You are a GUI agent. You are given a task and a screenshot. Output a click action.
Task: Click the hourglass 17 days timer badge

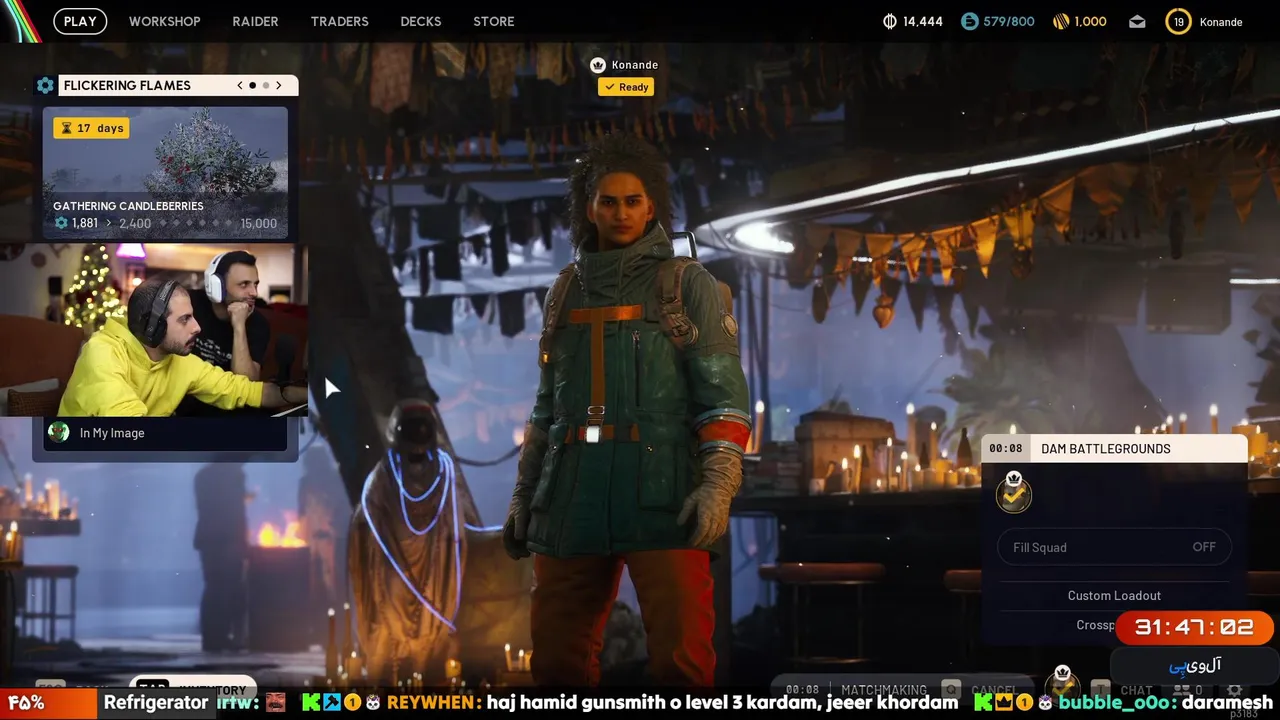91,128
